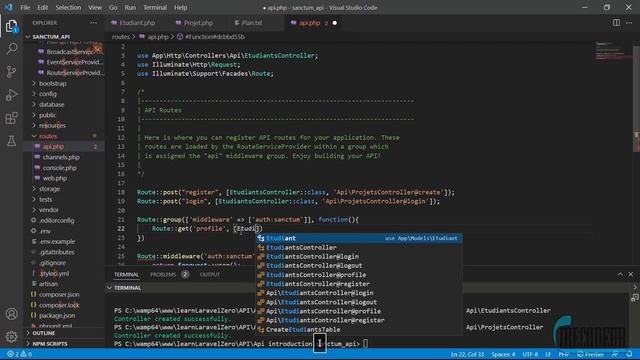Select the TERMINAL panel tab

[126, 274]
